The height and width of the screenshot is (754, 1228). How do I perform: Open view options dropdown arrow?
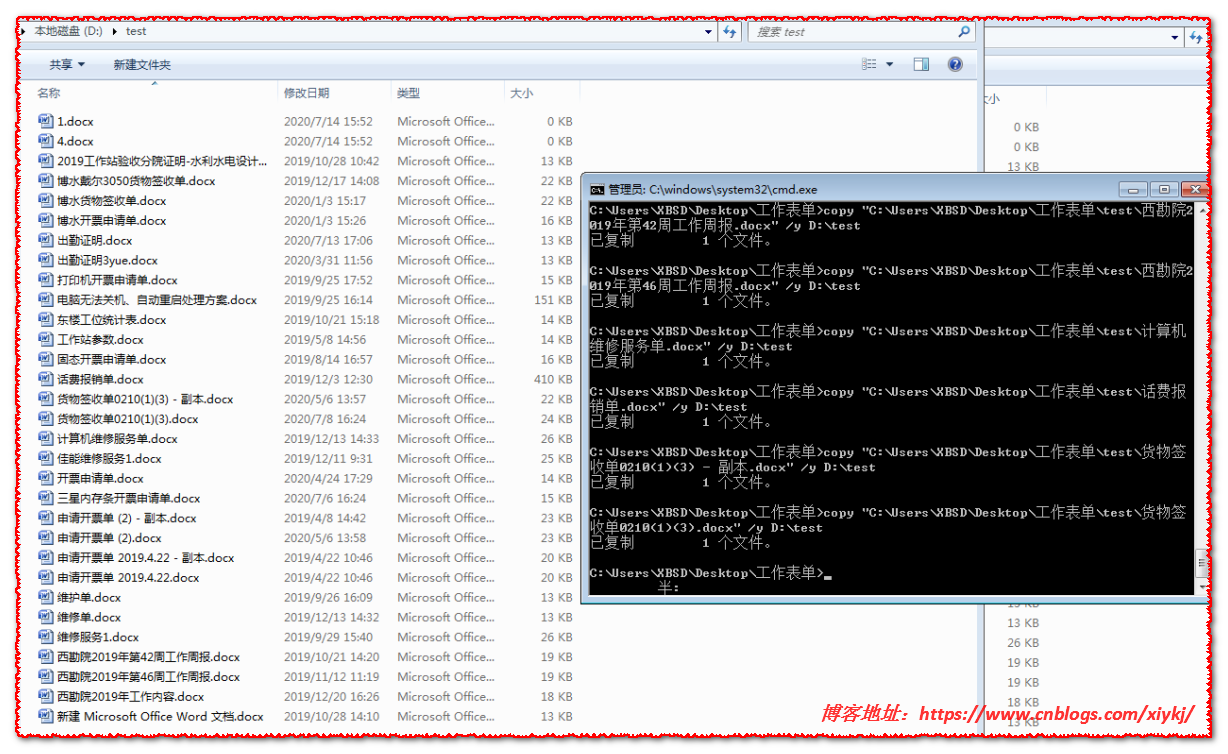889,64
